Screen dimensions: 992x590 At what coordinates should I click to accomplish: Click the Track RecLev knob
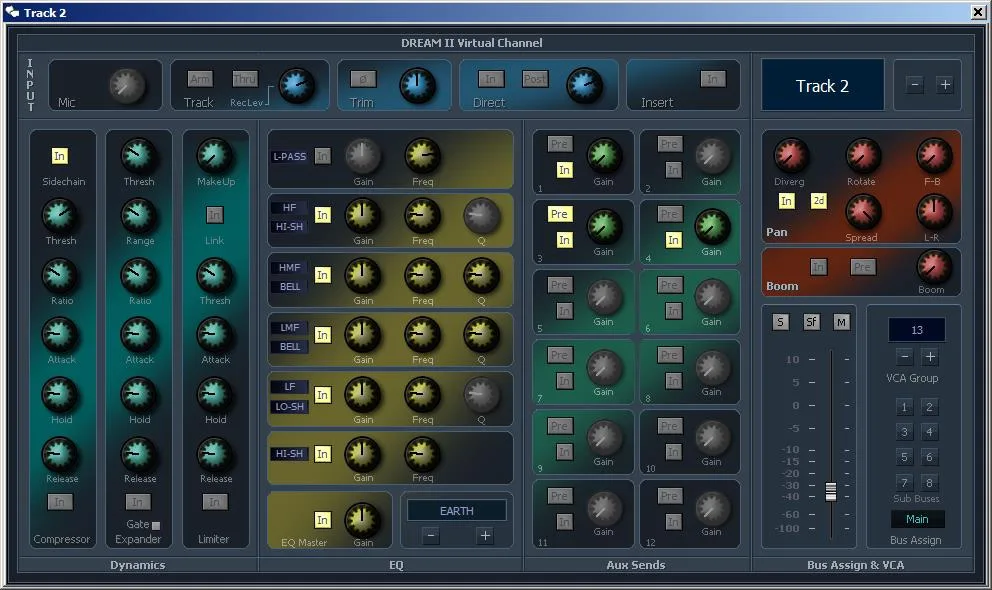pos(297,85)
